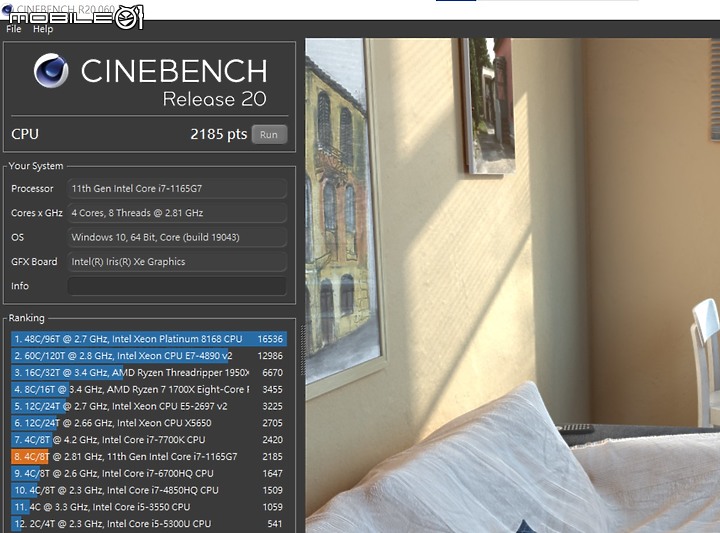Start the CPU test with Run
Image resolution: width=720 pixels, height=533 pixels.
coord(269,135)
